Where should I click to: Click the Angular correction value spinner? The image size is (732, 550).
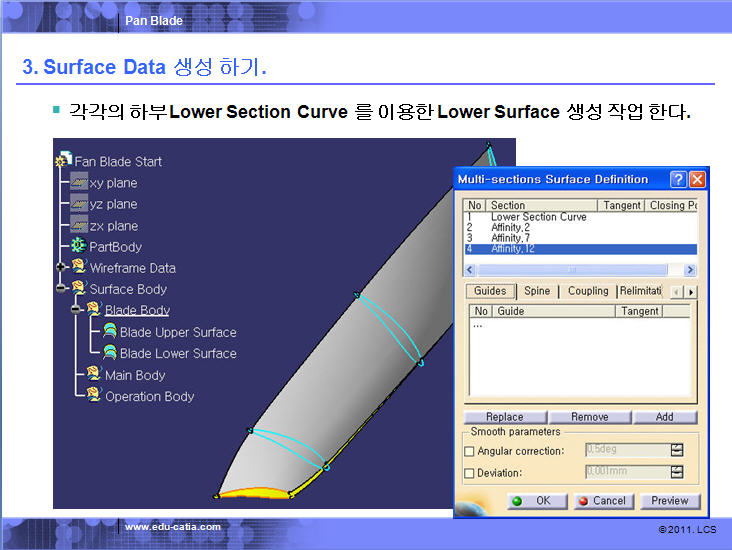(x=677, y=450)
